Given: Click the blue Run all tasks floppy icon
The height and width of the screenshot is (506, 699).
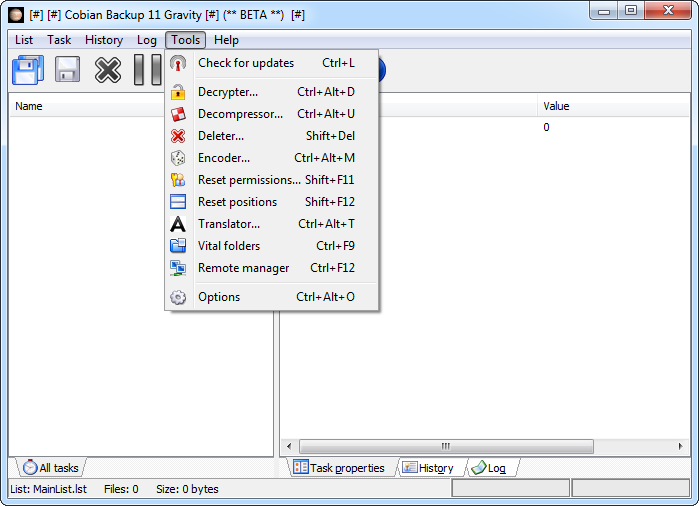Looking at the screenshot, I should point(28,70).
